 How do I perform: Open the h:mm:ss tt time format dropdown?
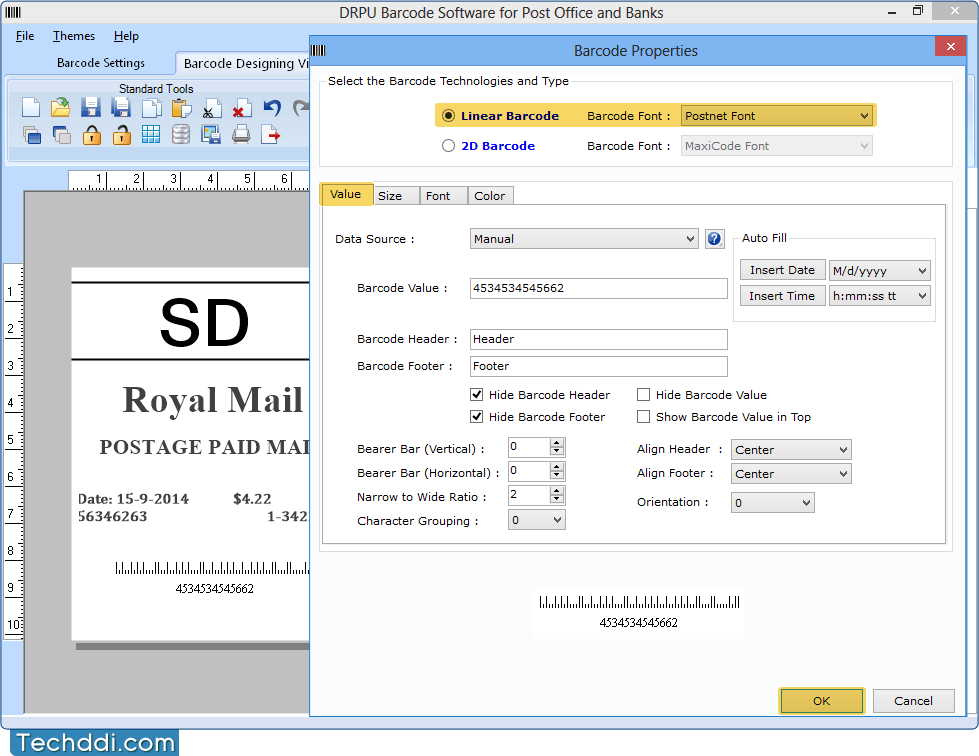tap(880, 296)
